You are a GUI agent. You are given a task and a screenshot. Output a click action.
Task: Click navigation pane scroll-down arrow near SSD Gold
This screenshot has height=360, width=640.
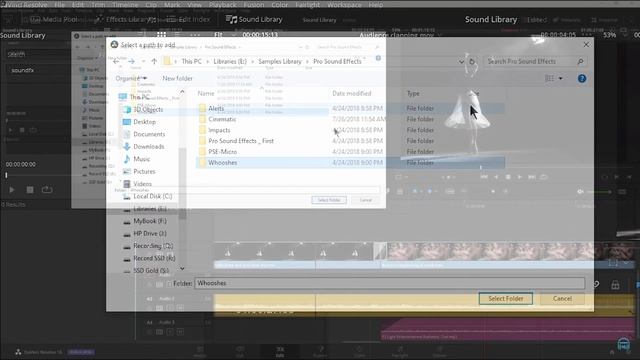(x=182, y=268)
